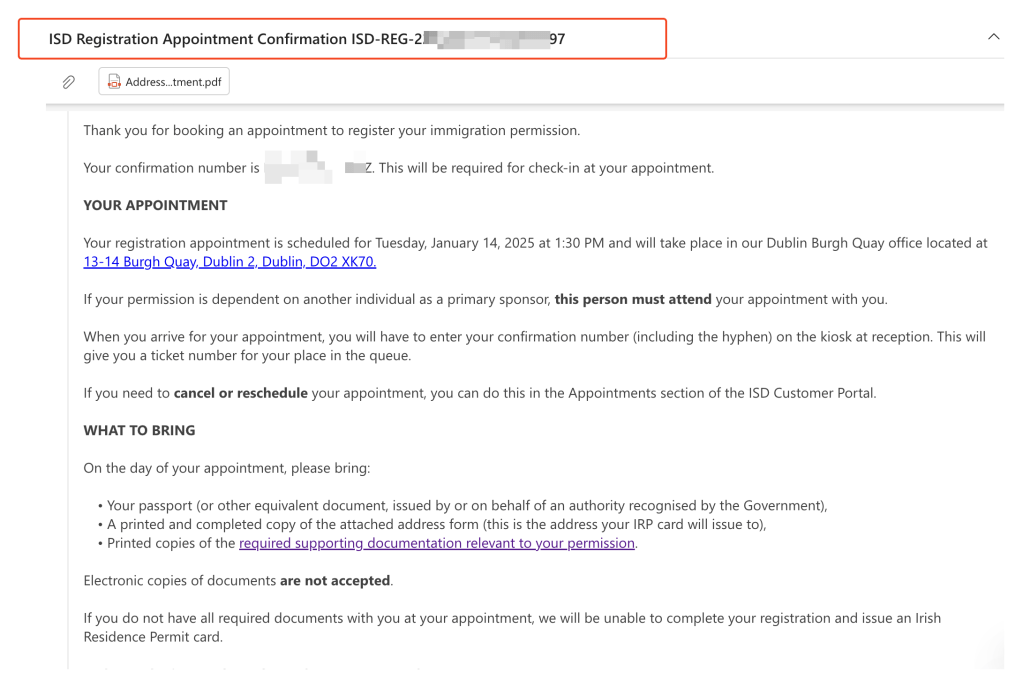Collapse the email with the top-right chevron
Screen dimensions: 1023x688
click(993, 37)
